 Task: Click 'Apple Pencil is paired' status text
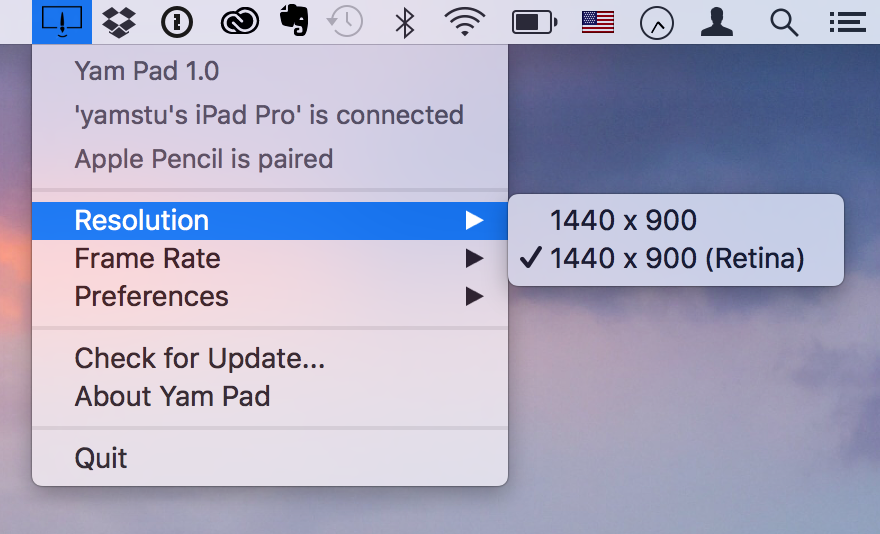pos(204,159)
